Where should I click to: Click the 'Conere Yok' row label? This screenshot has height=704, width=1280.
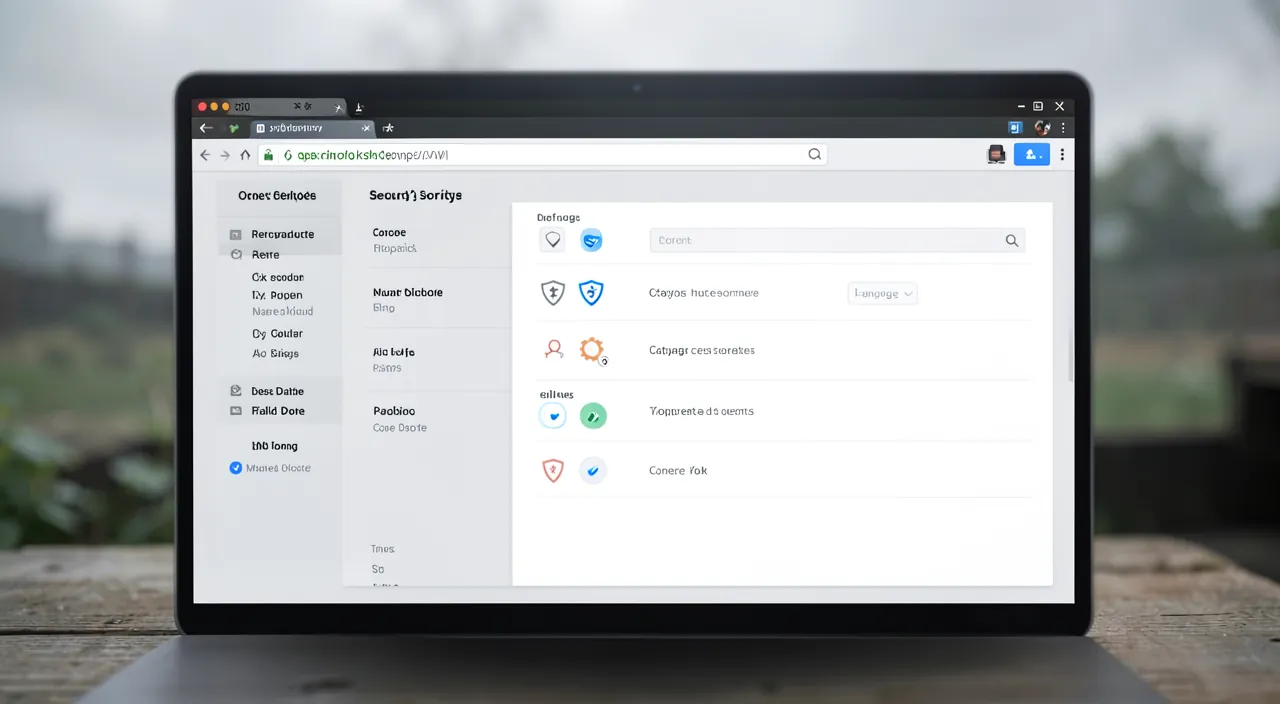click(x=678, y=470)
